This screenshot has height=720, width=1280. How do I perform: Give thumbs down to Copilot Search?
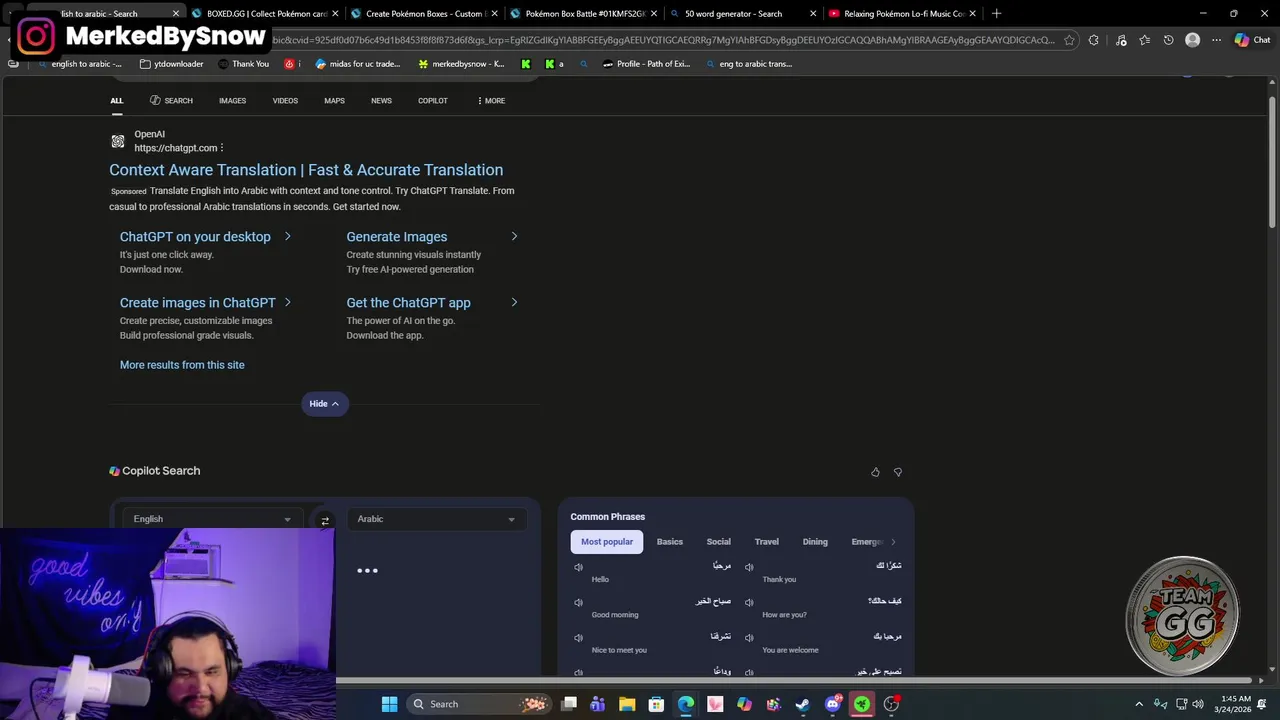(897, 472)
